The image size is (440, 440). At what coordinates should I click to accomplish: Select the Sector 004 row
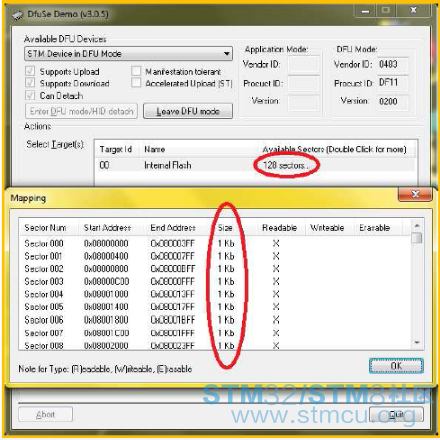click(x=215, y=294)
